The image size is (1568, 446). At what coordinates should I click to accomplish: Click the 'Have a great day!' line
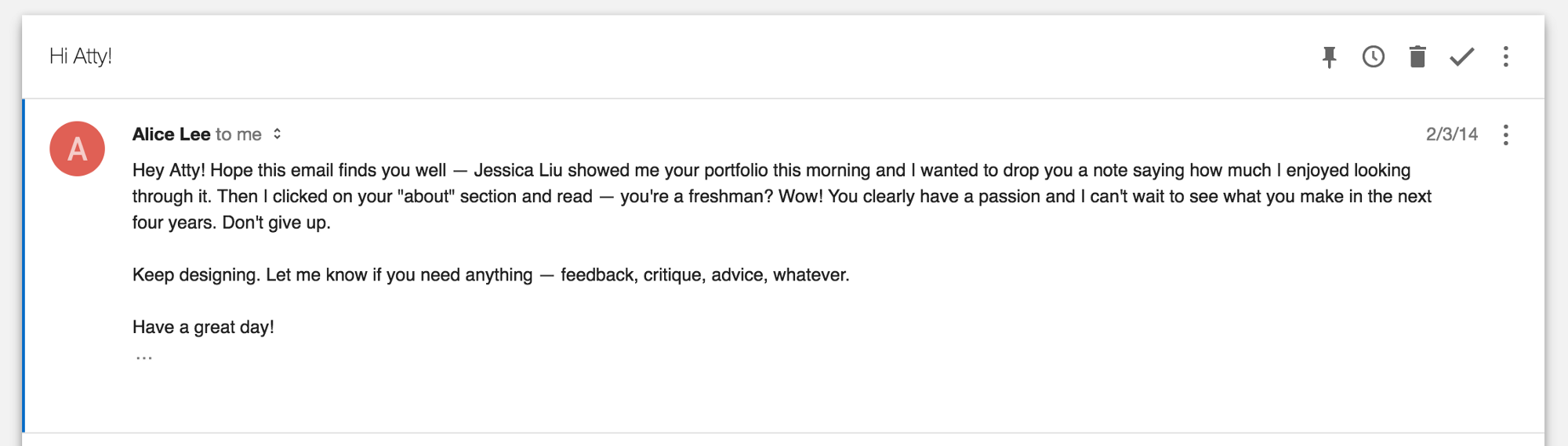(x=203, y=327)
